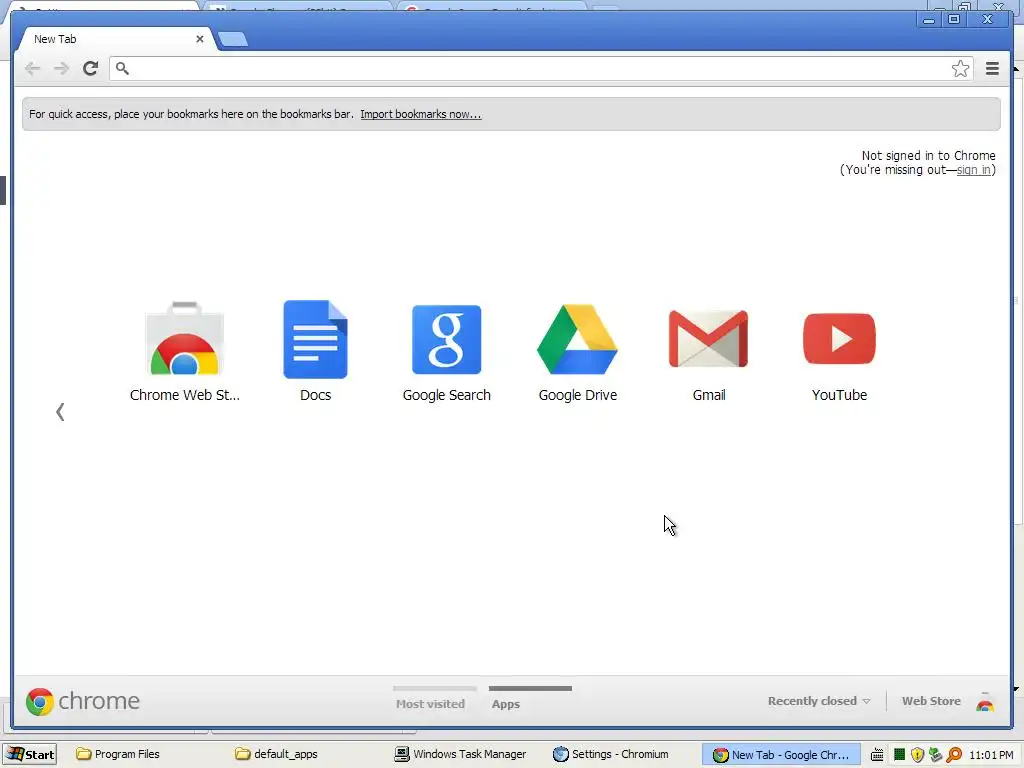The image size is (1024, 768).
Task: Open a new tab with the tab button
Action: click(233, 39)
